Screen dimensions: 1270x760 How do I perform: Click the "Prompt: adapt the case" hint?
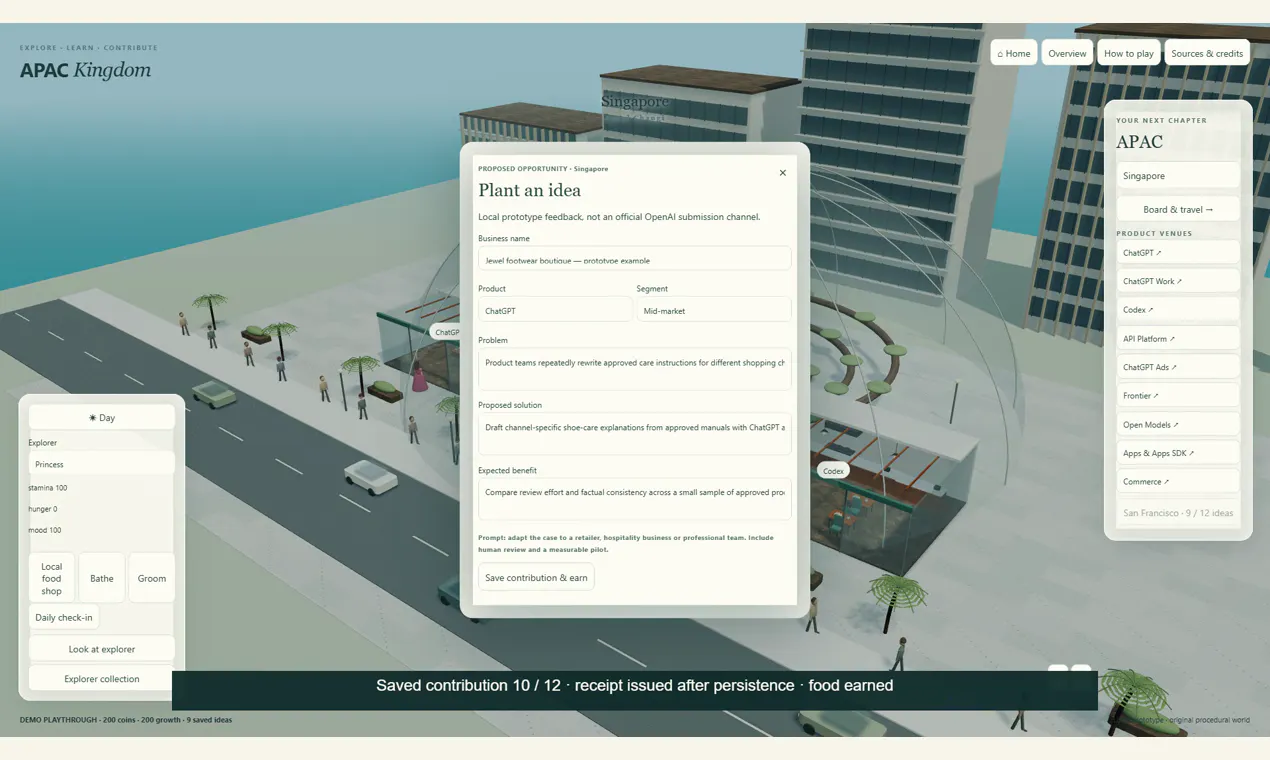(626, 544)
